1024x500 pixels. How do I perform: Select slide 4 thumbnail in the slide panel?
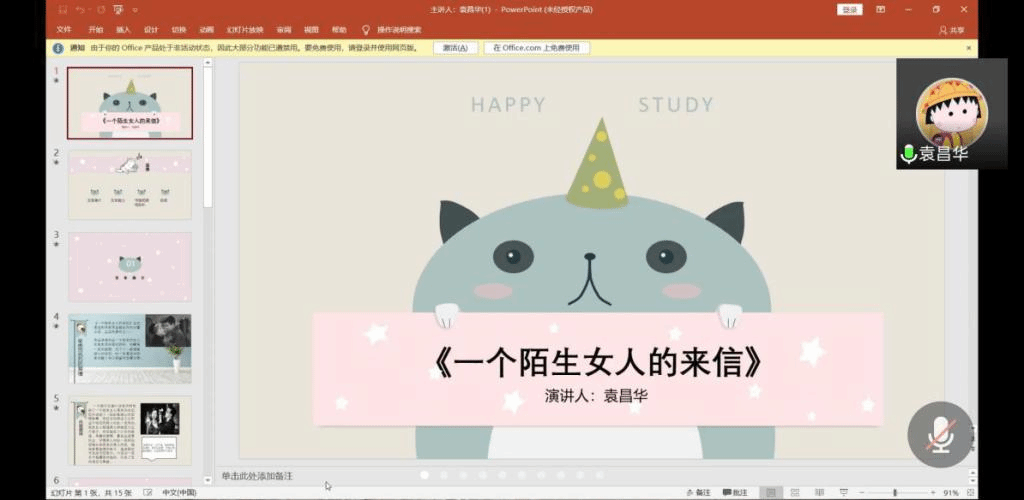[x=129, y=349]
